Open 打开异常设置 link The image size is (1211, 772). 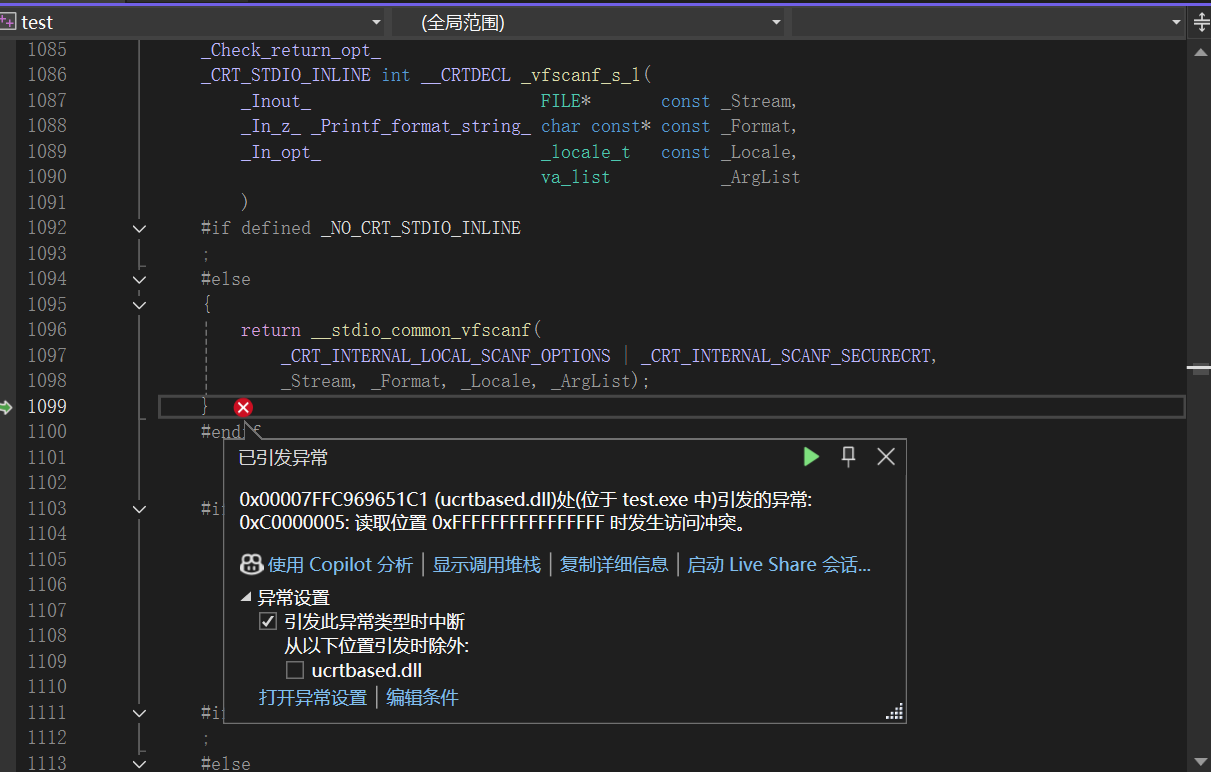(313, 698)
